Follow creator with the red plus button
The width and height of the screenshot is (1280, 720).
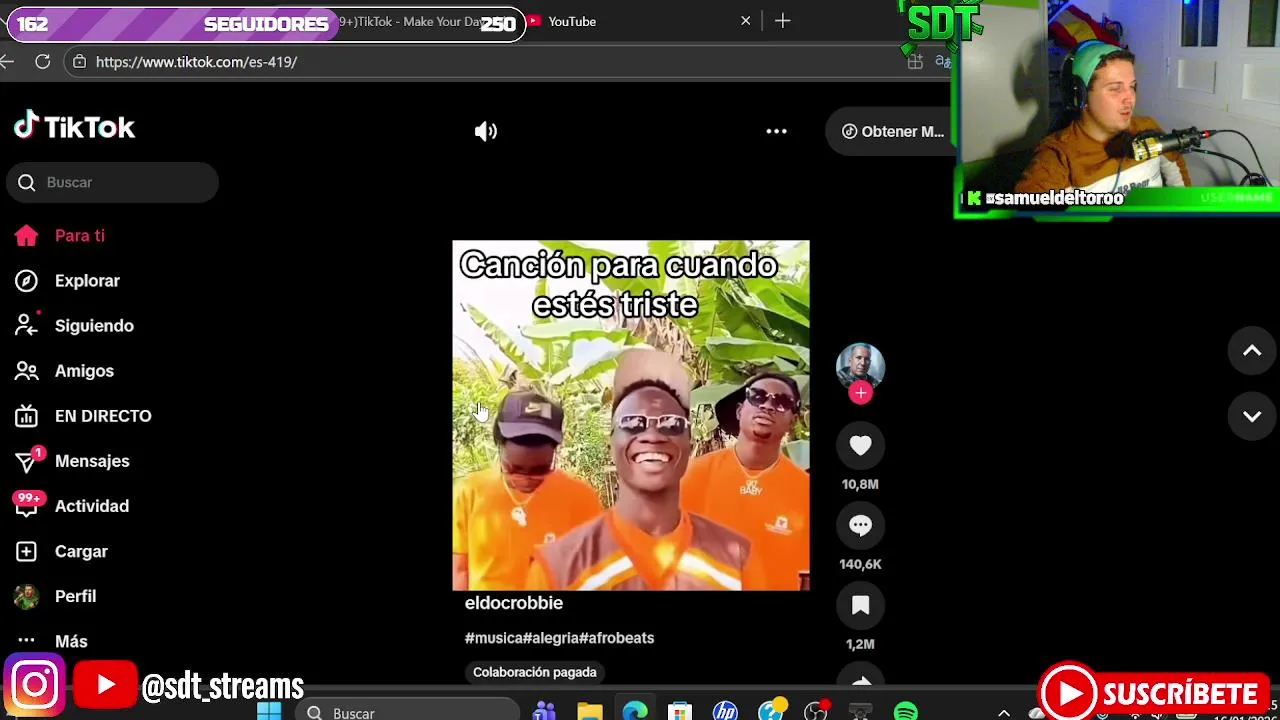(x=860, y=393)
